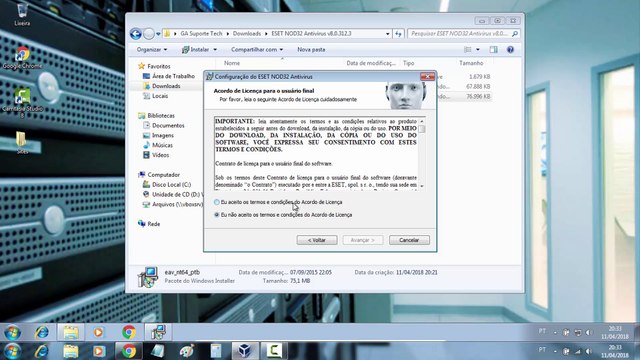Click the Cancelar button
Screen dimensions: 640x360
[x=409, y=240]
